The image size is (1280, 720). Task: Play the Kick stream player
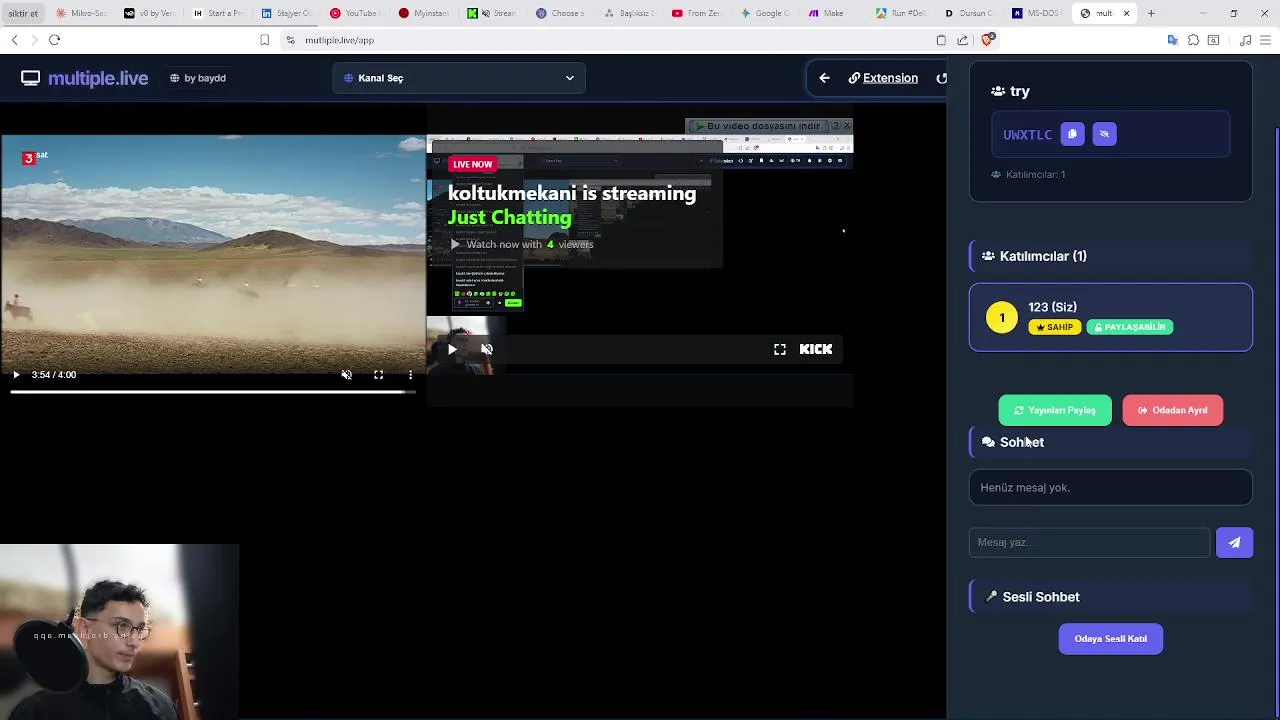pos(452,349)
